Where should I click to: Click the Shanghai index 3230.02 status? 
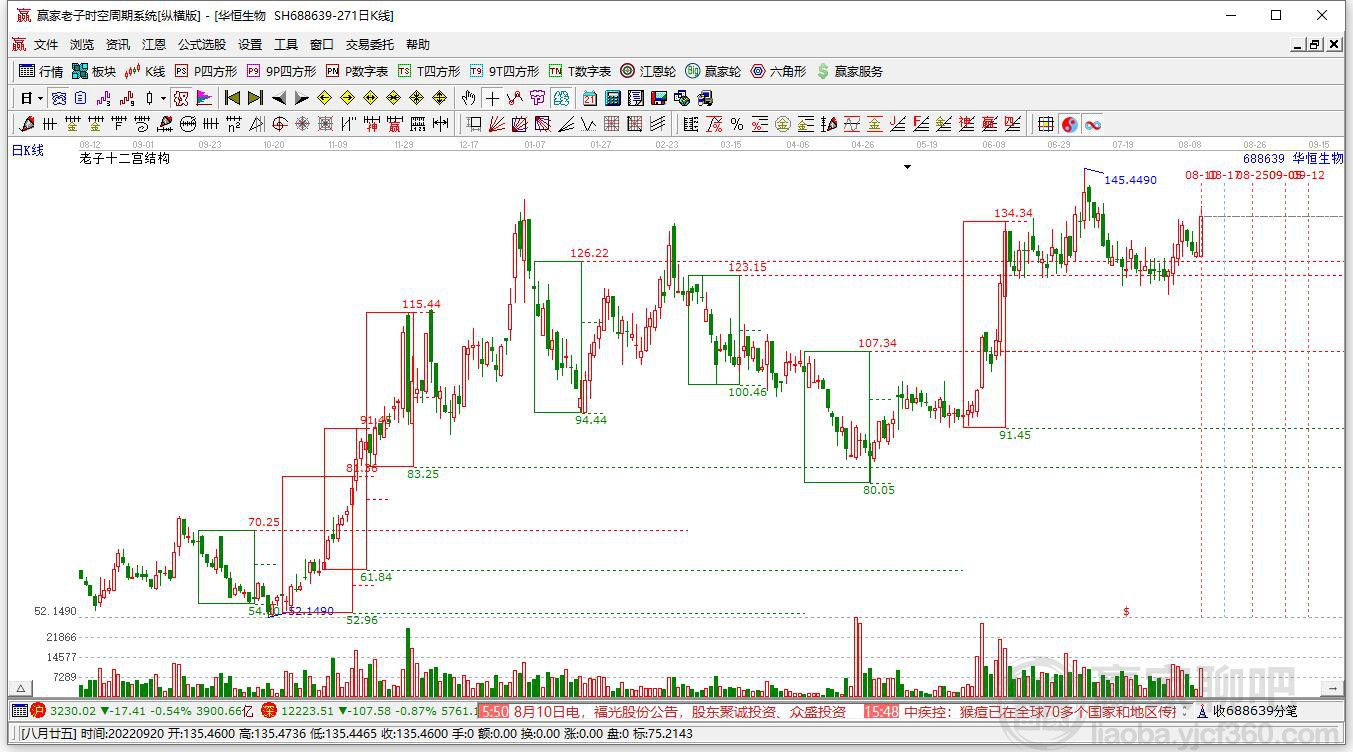tap(72, 711)
